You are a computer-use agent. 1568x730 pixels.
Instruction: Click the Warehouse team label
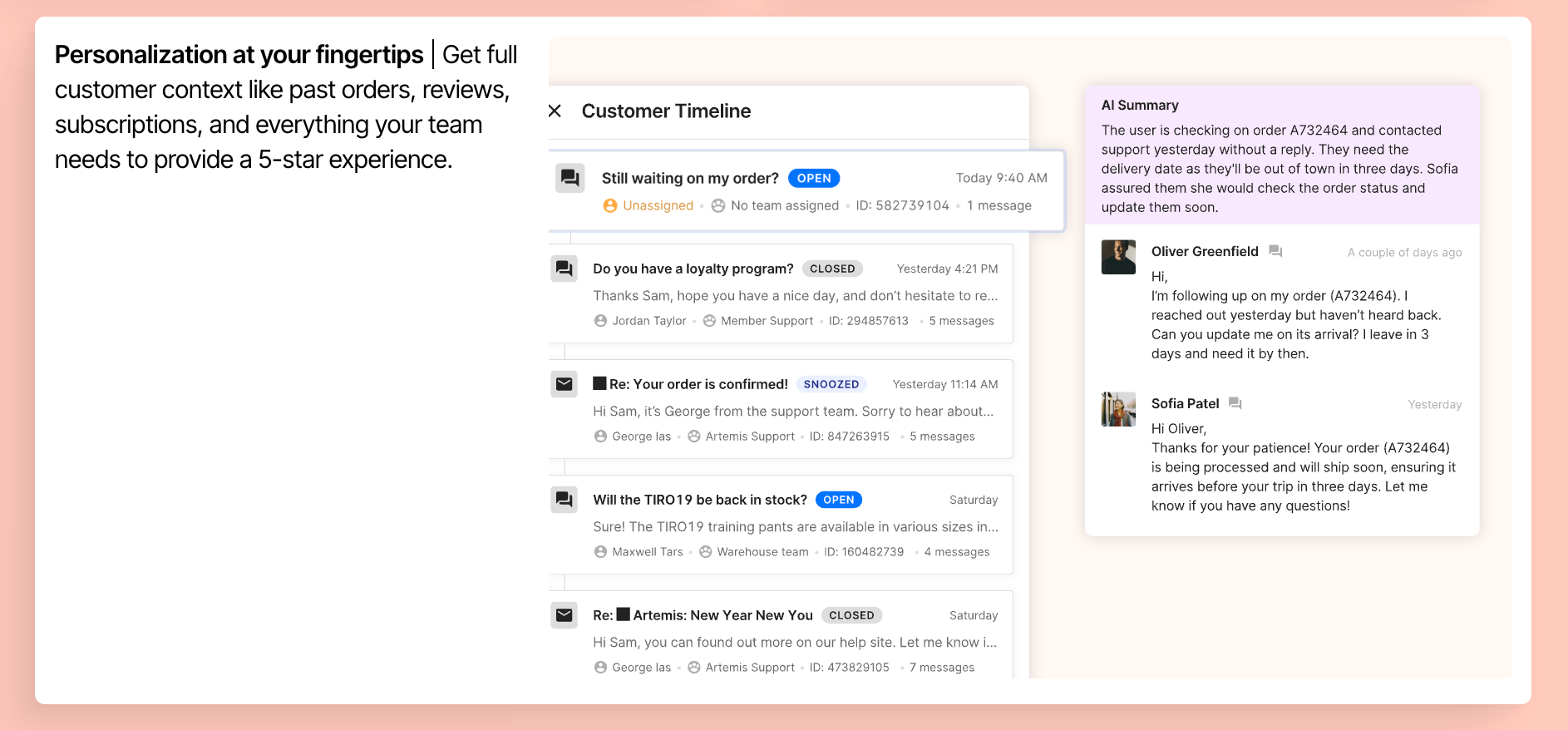[762, 552]
